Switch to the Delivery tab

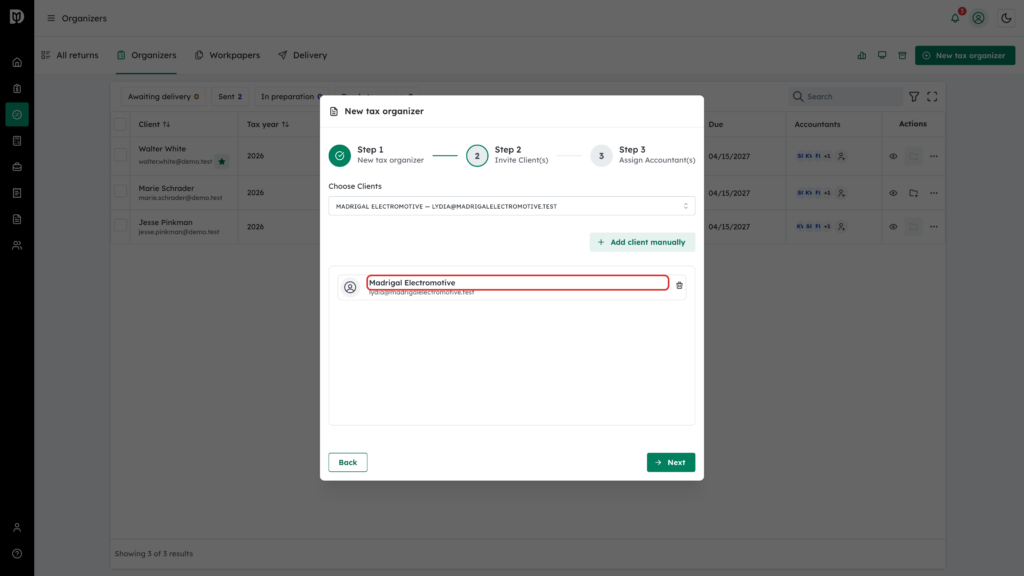[x=302, y=56]
